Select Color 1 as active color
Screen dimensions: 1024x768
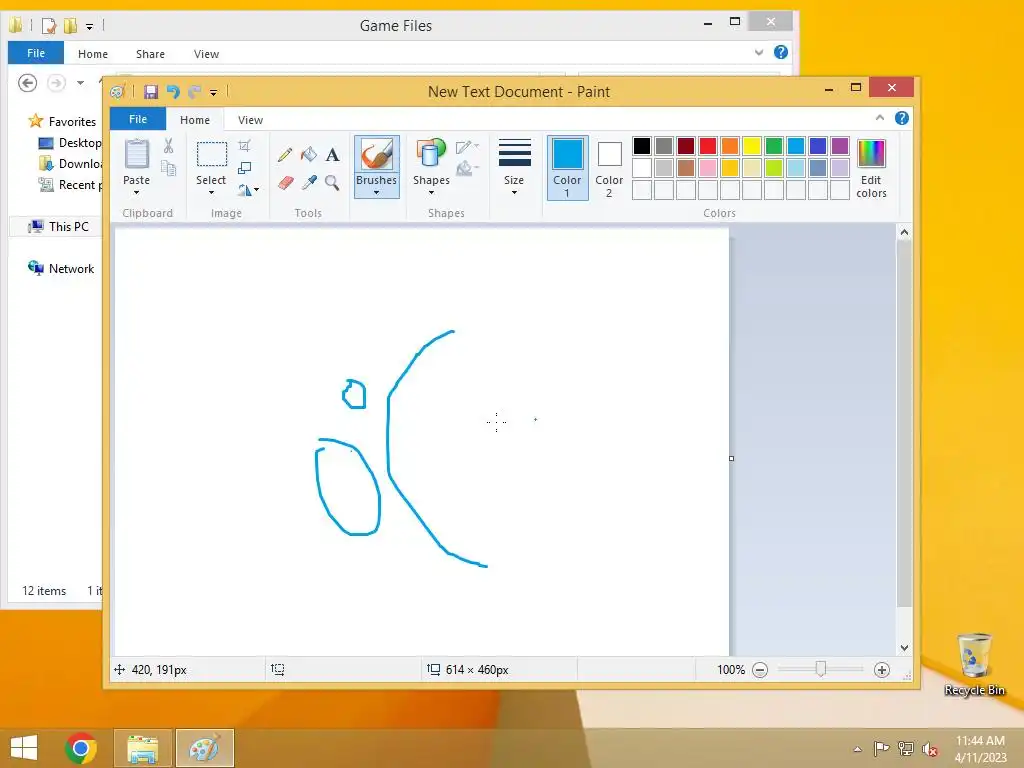click(568, 168)
